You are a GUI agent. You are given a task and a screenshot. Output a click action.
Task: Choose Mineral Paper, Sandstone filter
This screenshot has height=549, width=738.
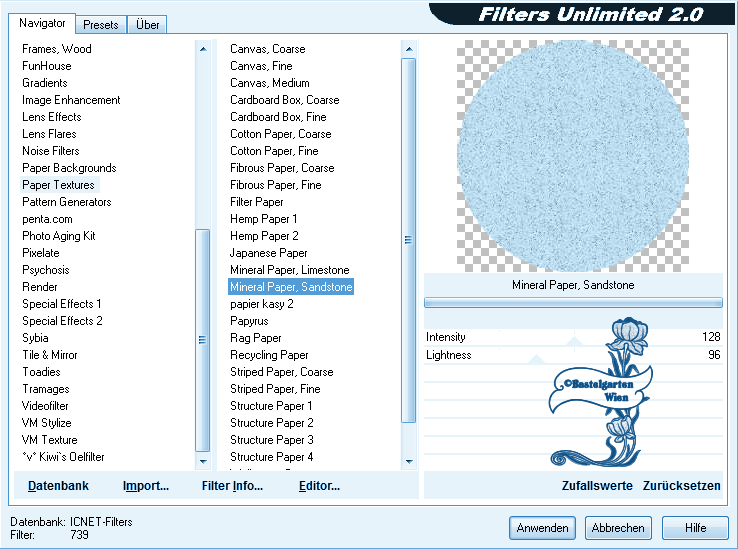pyautogui.click(x=291, y=287)
